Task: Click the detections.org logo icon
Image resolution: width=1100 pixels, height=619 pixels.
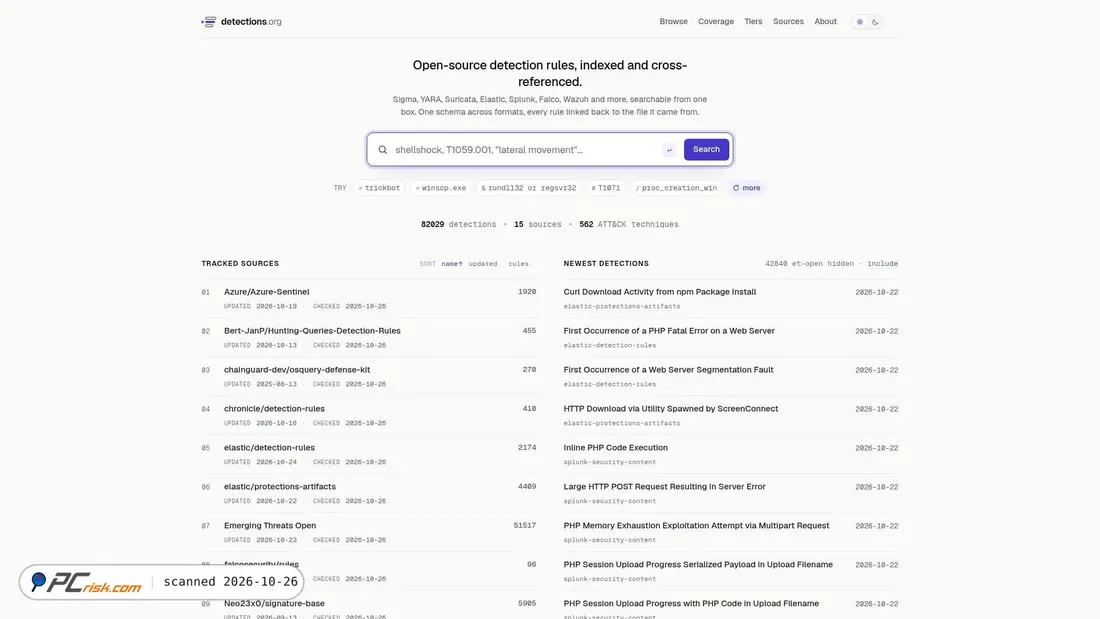Action: pos(208,22)
